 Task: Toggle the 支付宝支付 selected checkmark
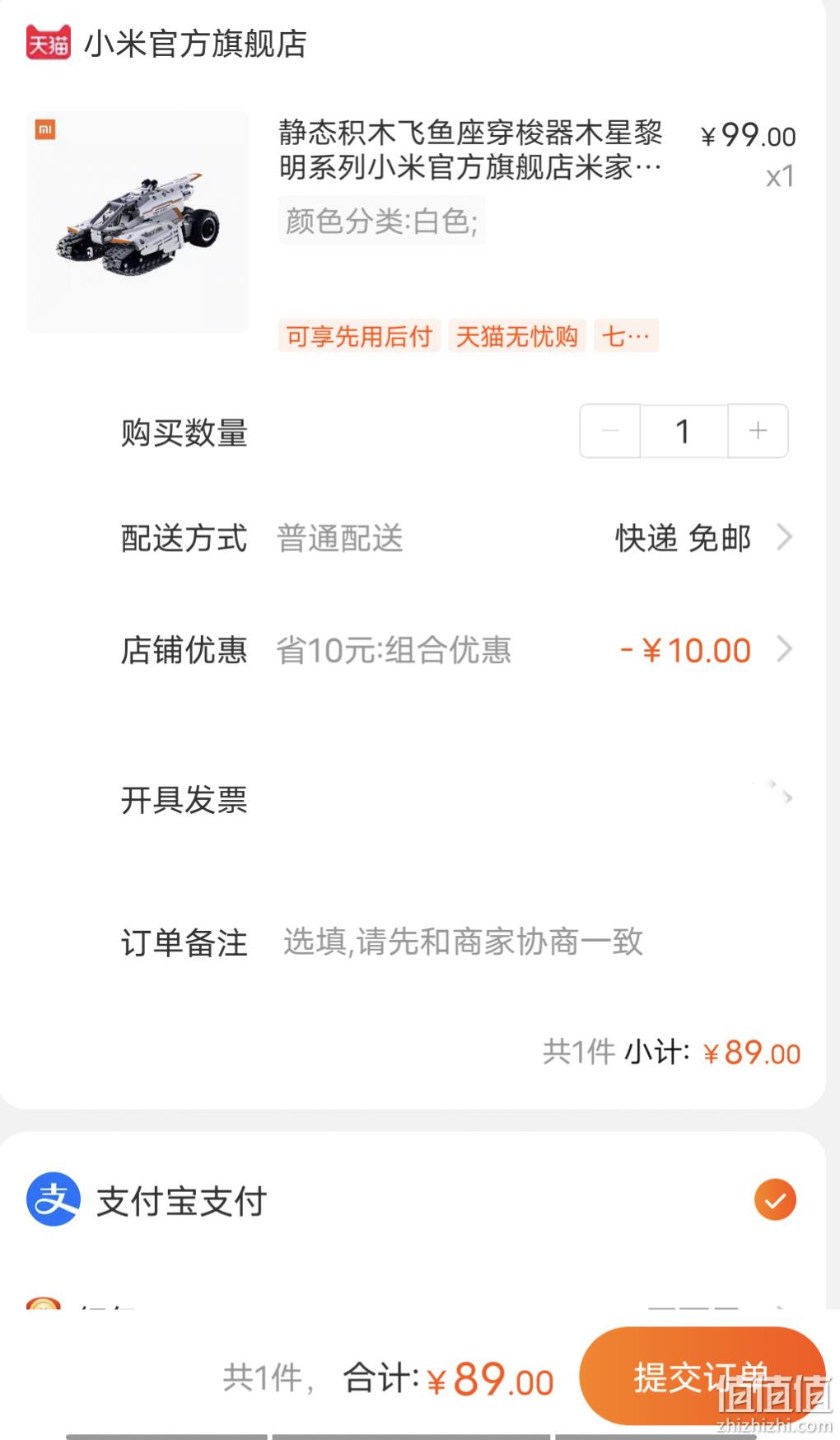(x=775, y=1199)
